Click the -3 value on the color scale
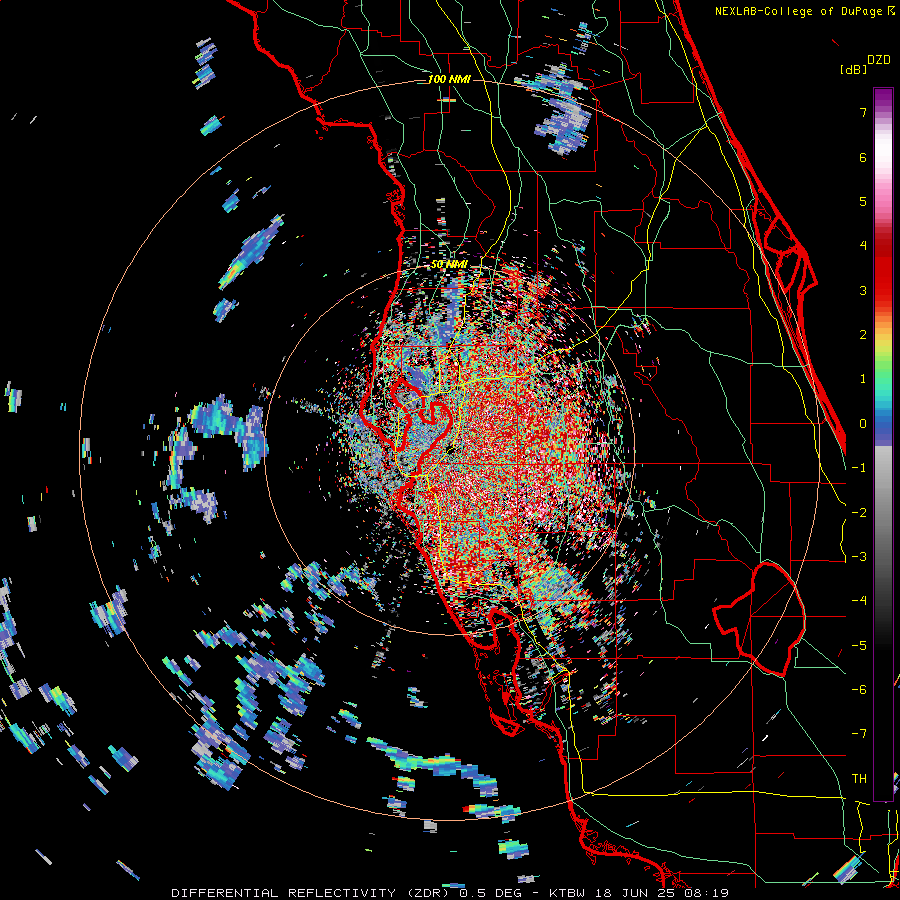The height and width of the screenshot is (900, 900). coord(859,557)
